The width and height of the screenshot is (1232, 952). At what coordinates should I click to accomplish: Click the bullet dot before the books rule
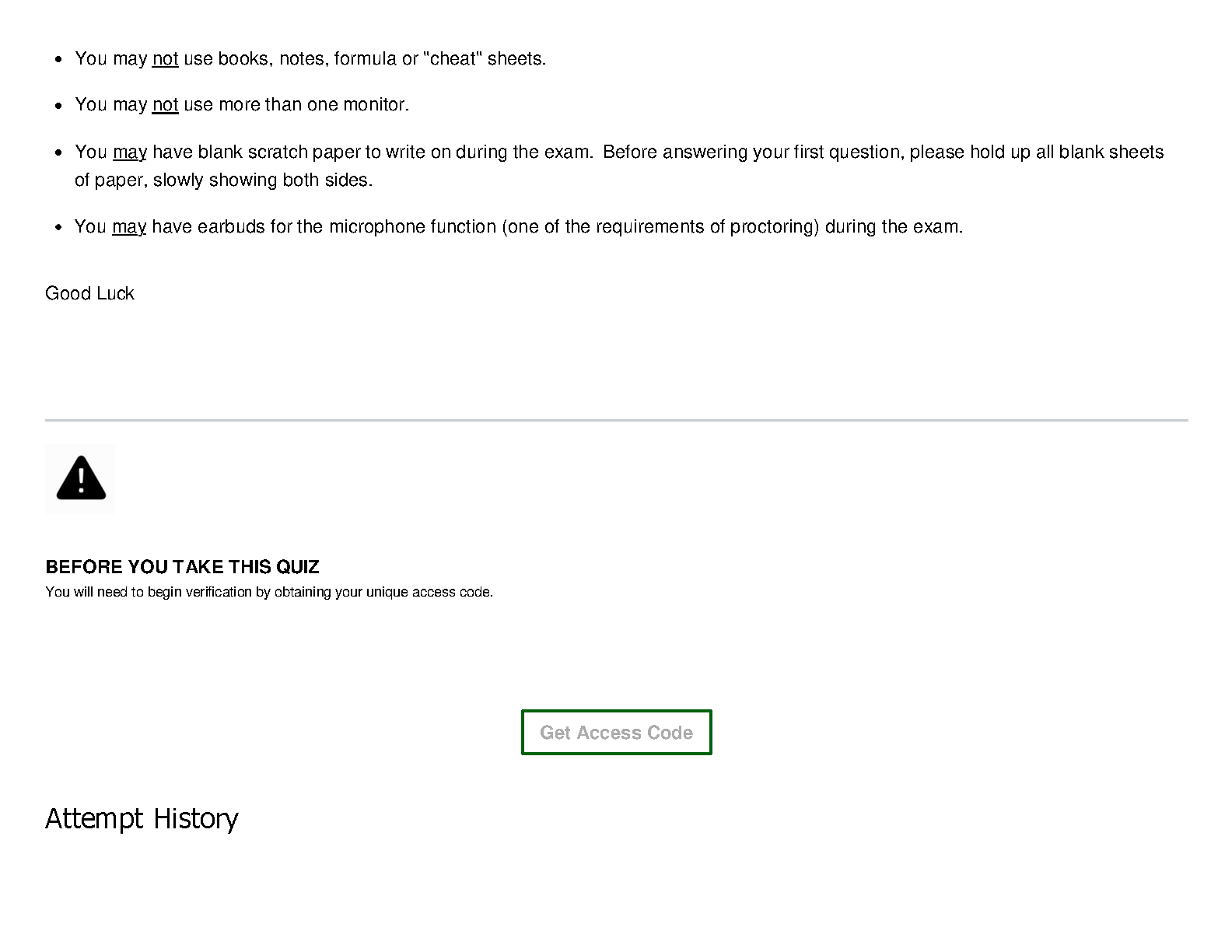point(59,60)
